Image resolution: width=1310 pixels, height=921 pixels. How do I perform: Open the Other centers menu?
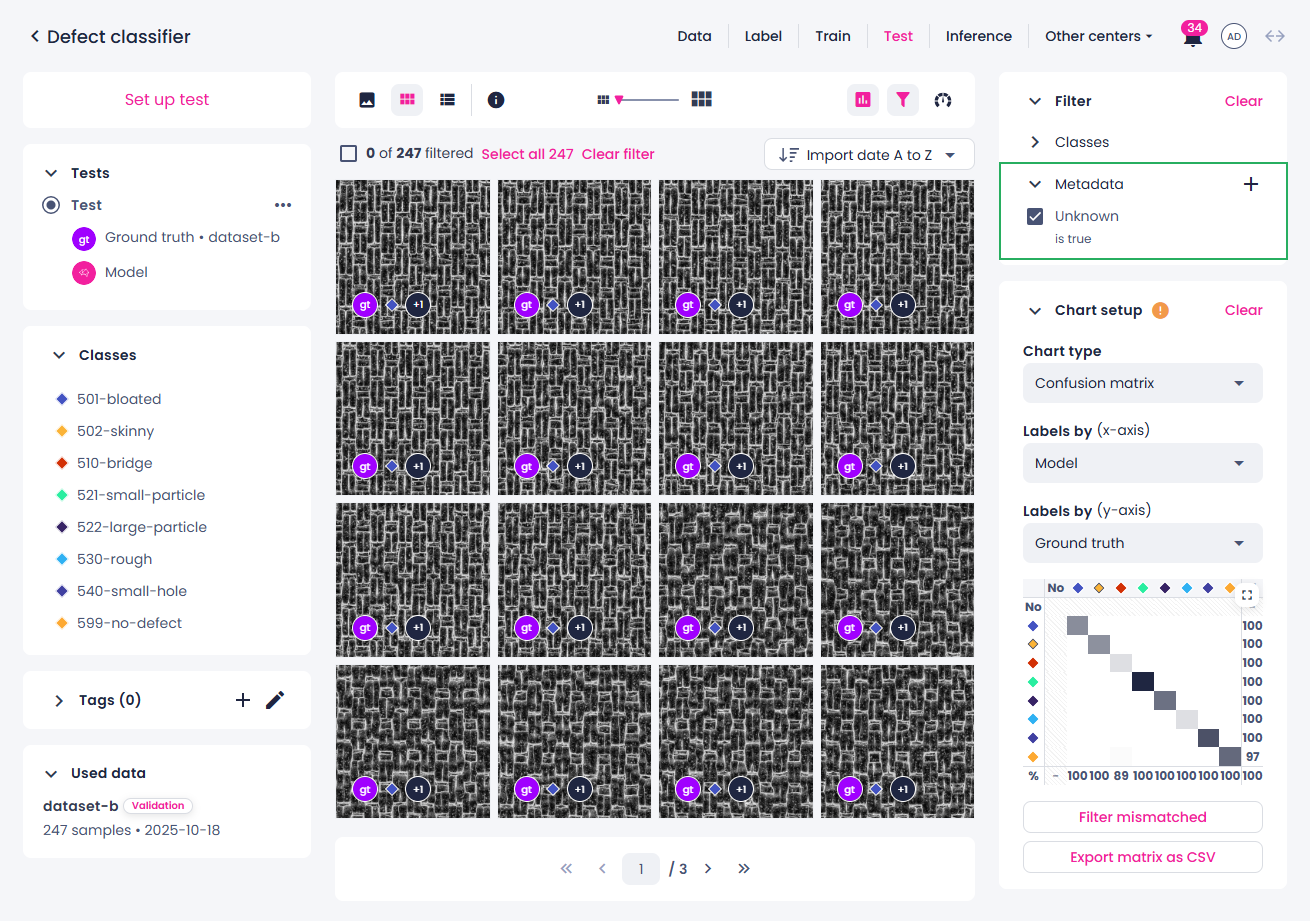[x=1098, y=36]
